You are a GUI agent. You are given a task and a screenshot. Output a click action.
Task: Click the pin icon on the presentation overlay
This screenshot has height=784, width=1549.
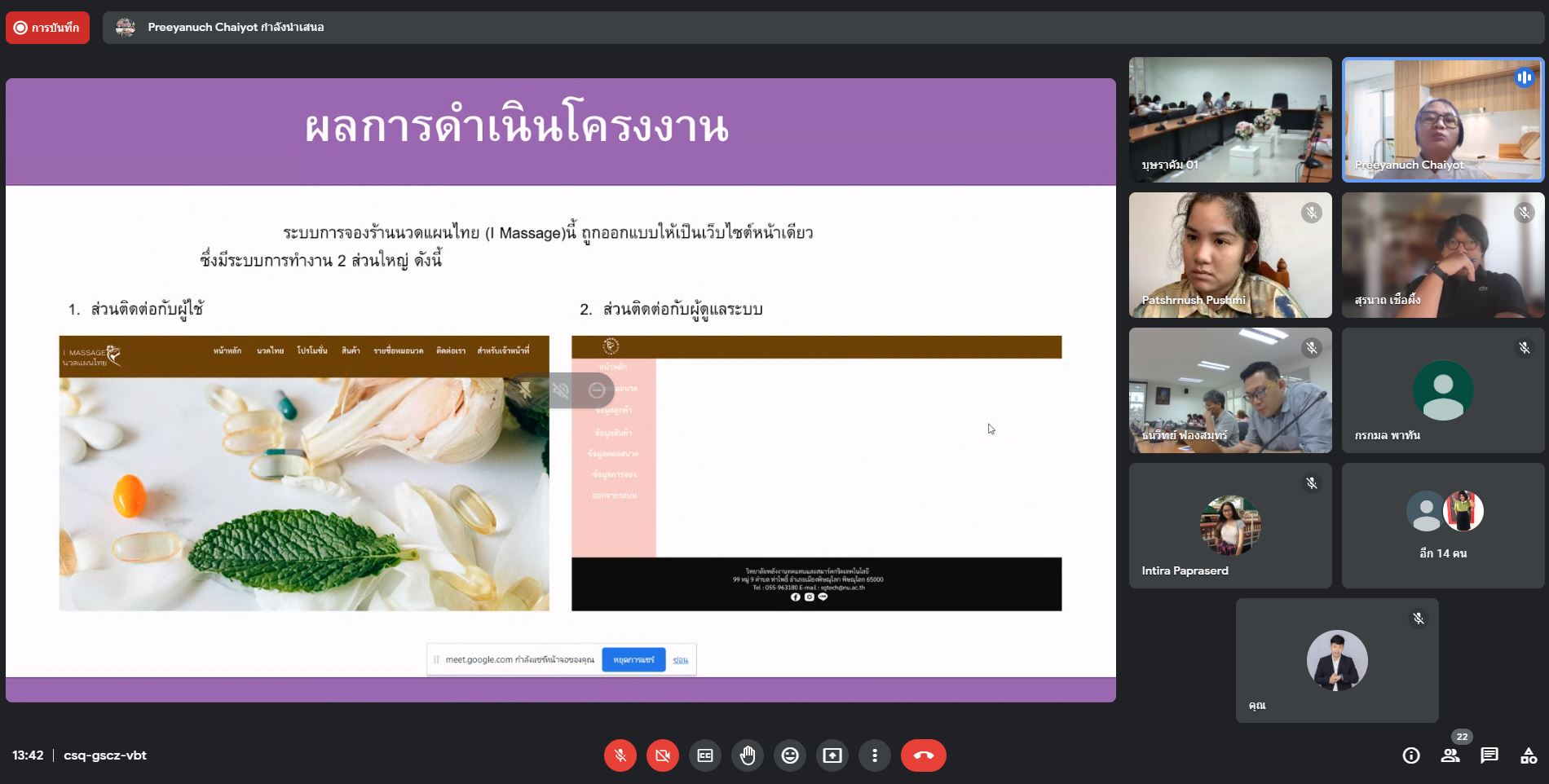525,390
